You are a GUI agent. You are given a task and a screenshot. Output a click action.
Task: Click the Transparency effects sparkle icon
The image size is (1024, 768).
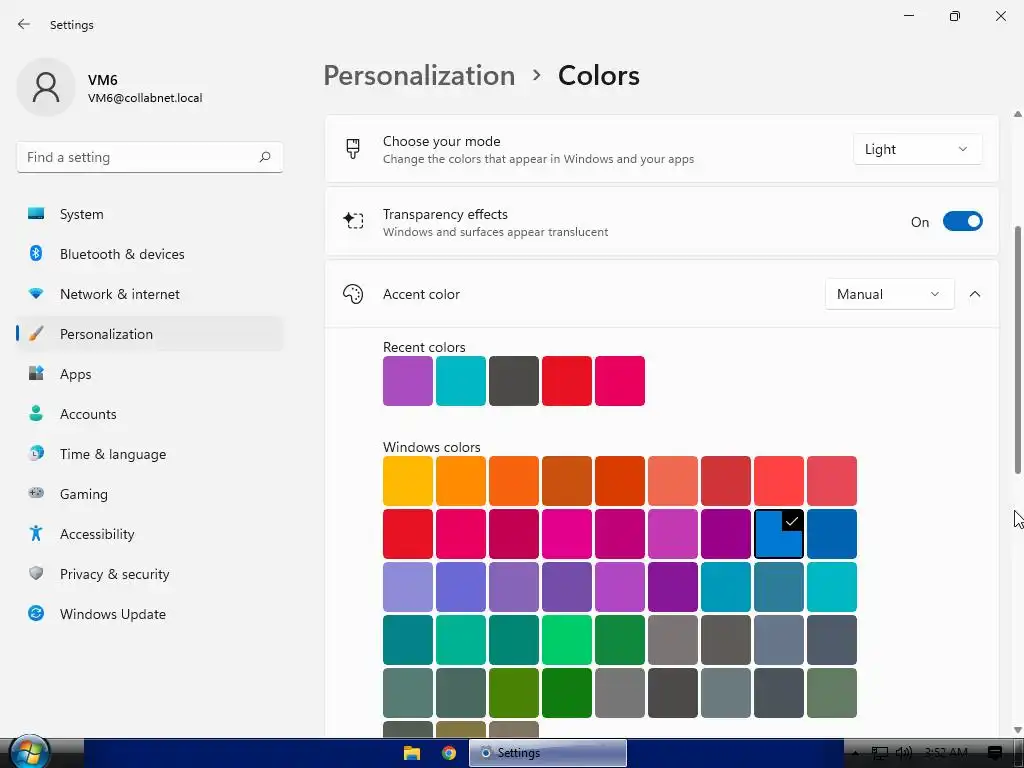[x=353, y=221]
